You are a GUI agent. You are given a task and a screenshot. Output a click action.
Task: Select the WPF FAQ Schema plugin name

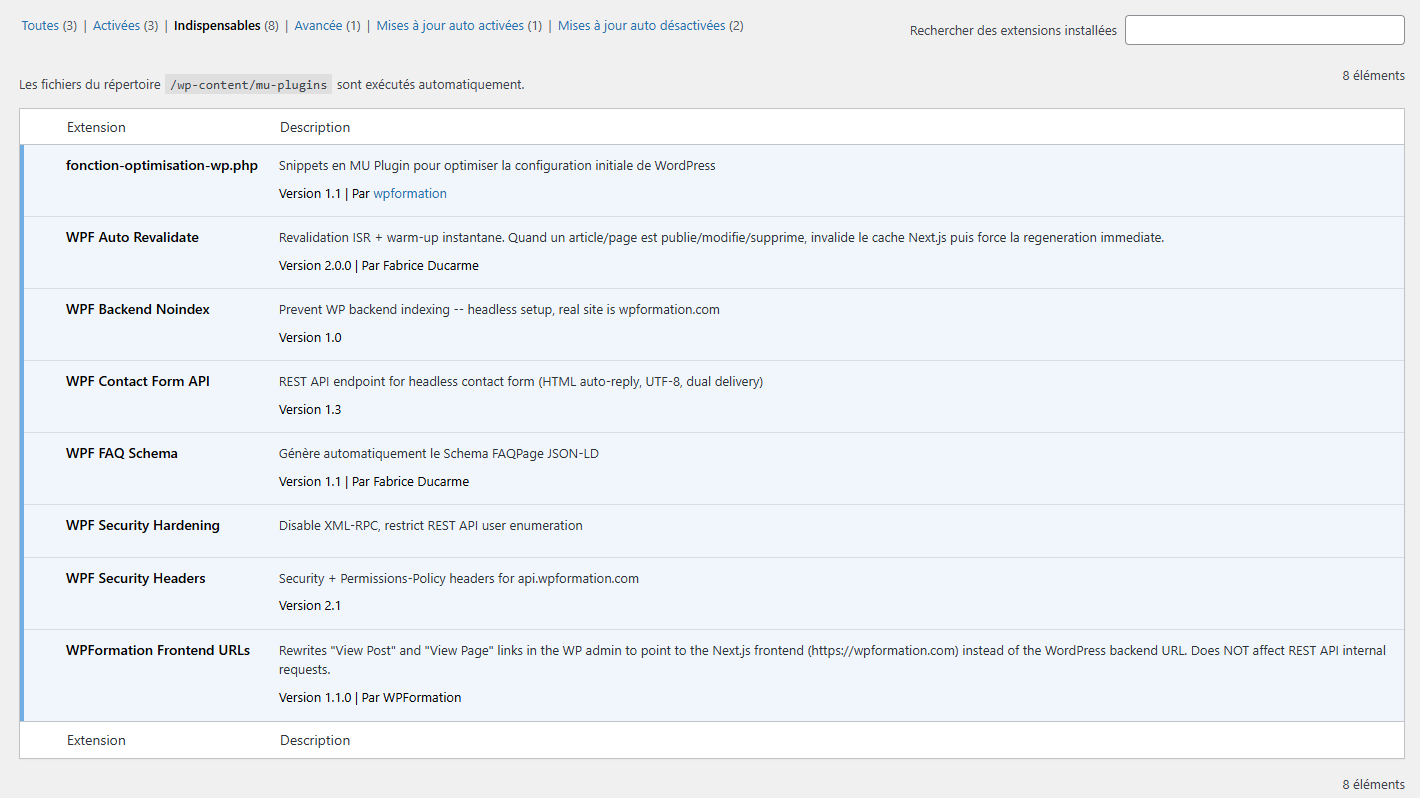tap(122, 454)
